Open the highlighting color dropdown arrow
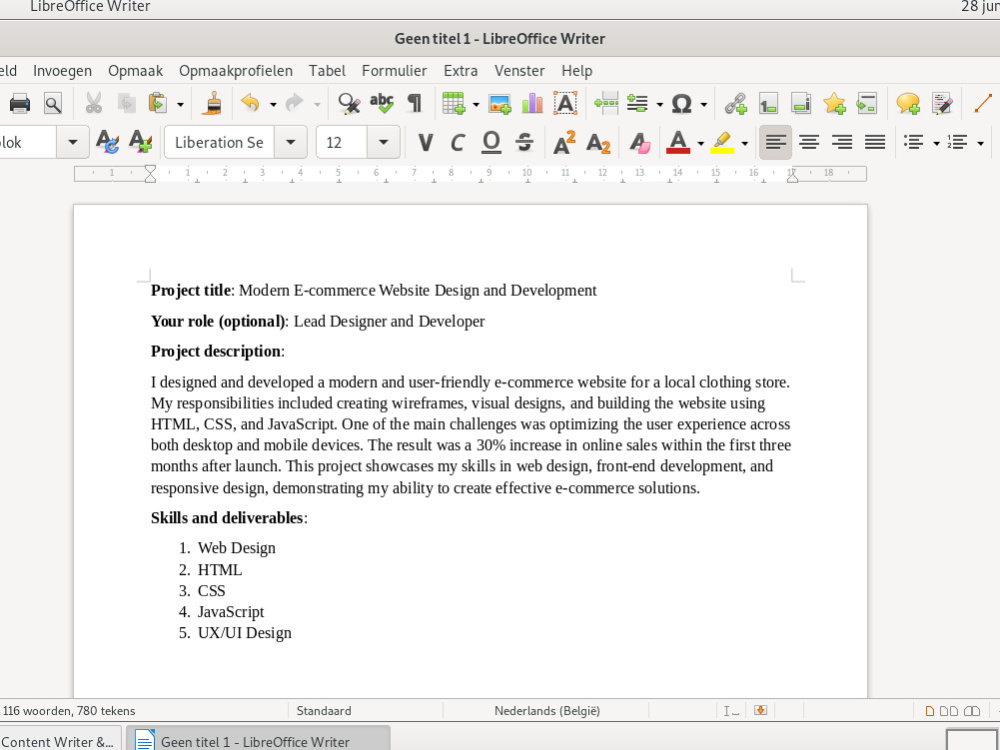The image size is (1000, 750). pyautogui.click(x=744, y=143)
